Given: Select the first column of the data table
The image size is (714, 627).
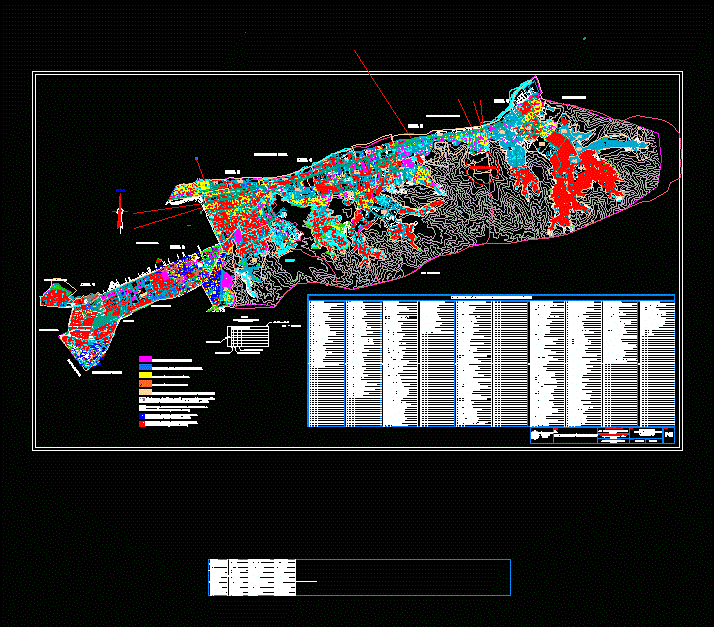Looking at the screenshot, I should [x=326, y=362].
